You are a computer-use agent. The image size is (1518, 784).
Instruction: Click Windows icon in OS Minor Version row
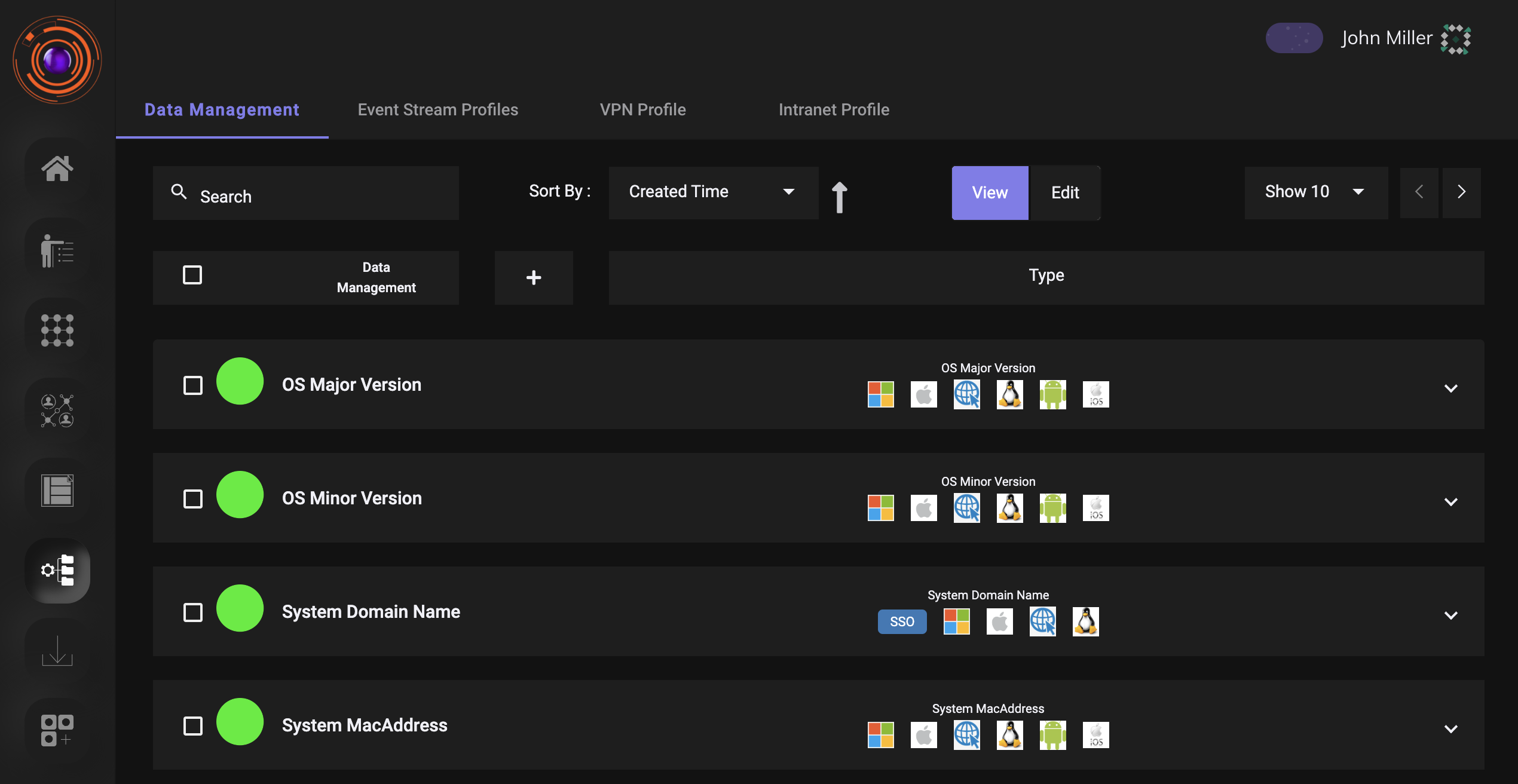tap(881, 508)
